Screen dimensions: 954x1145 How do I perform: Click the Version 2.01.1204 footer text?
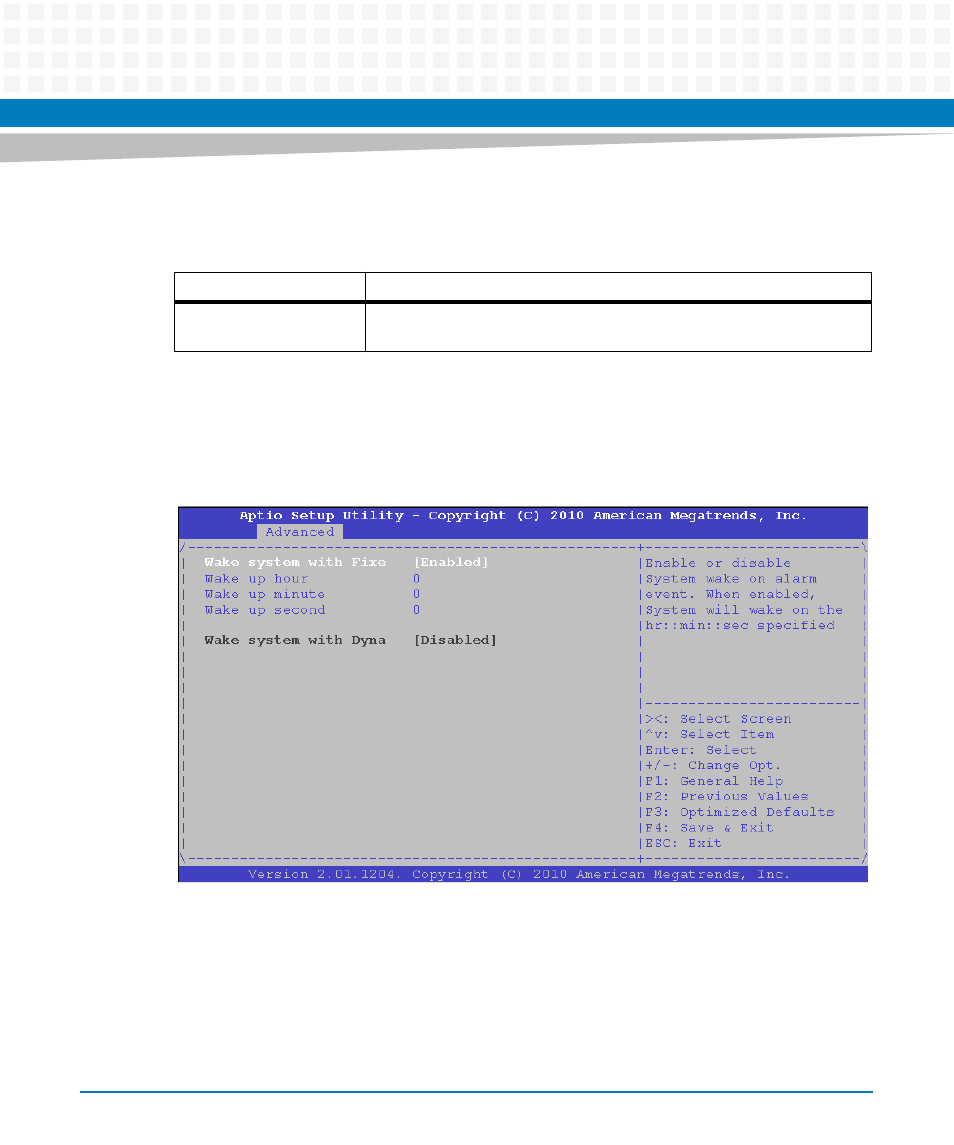[519, 874]
